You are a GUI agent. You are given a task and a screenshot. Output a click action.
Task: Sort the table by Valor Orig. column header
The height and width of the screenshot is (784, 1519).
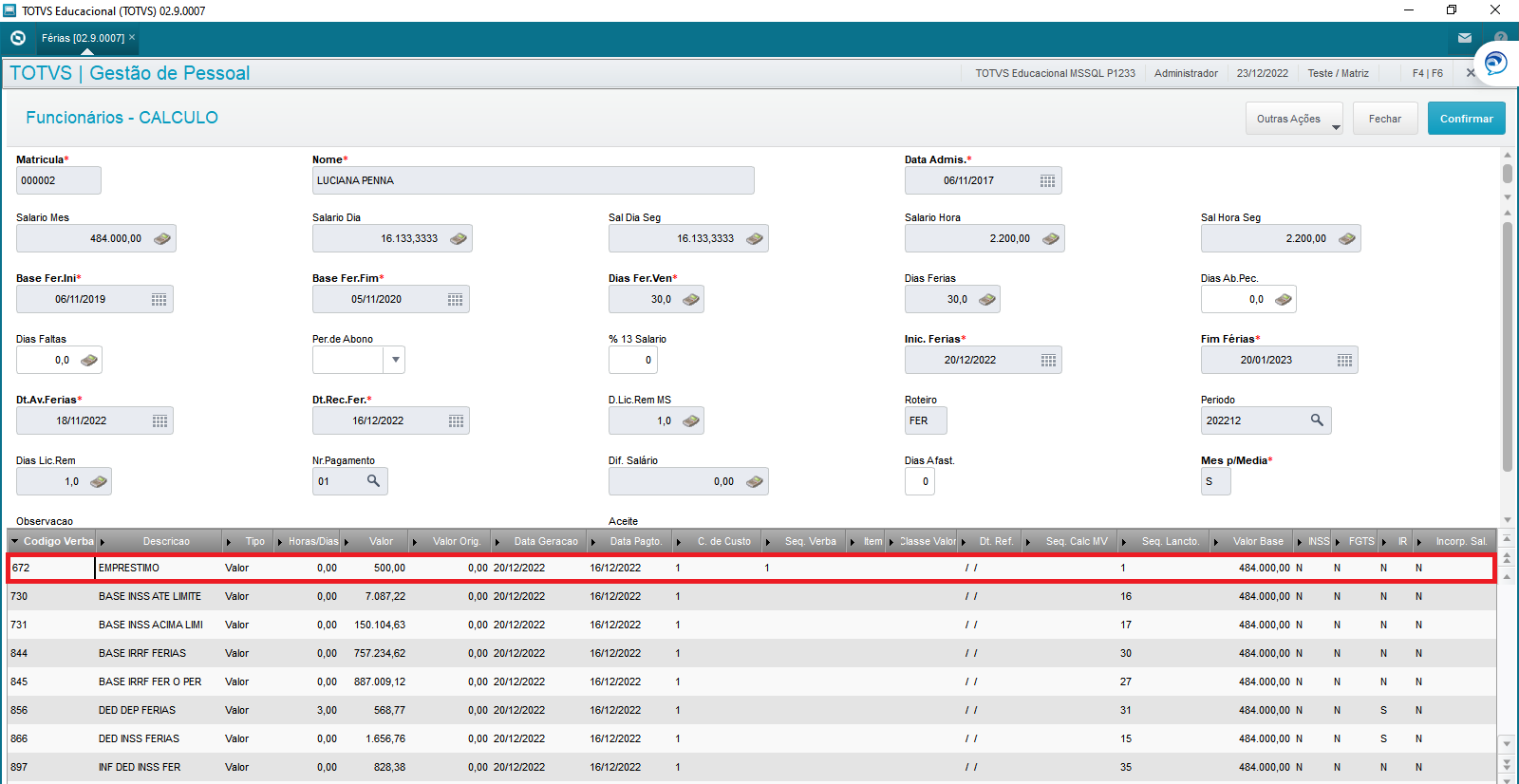[450, 541]
